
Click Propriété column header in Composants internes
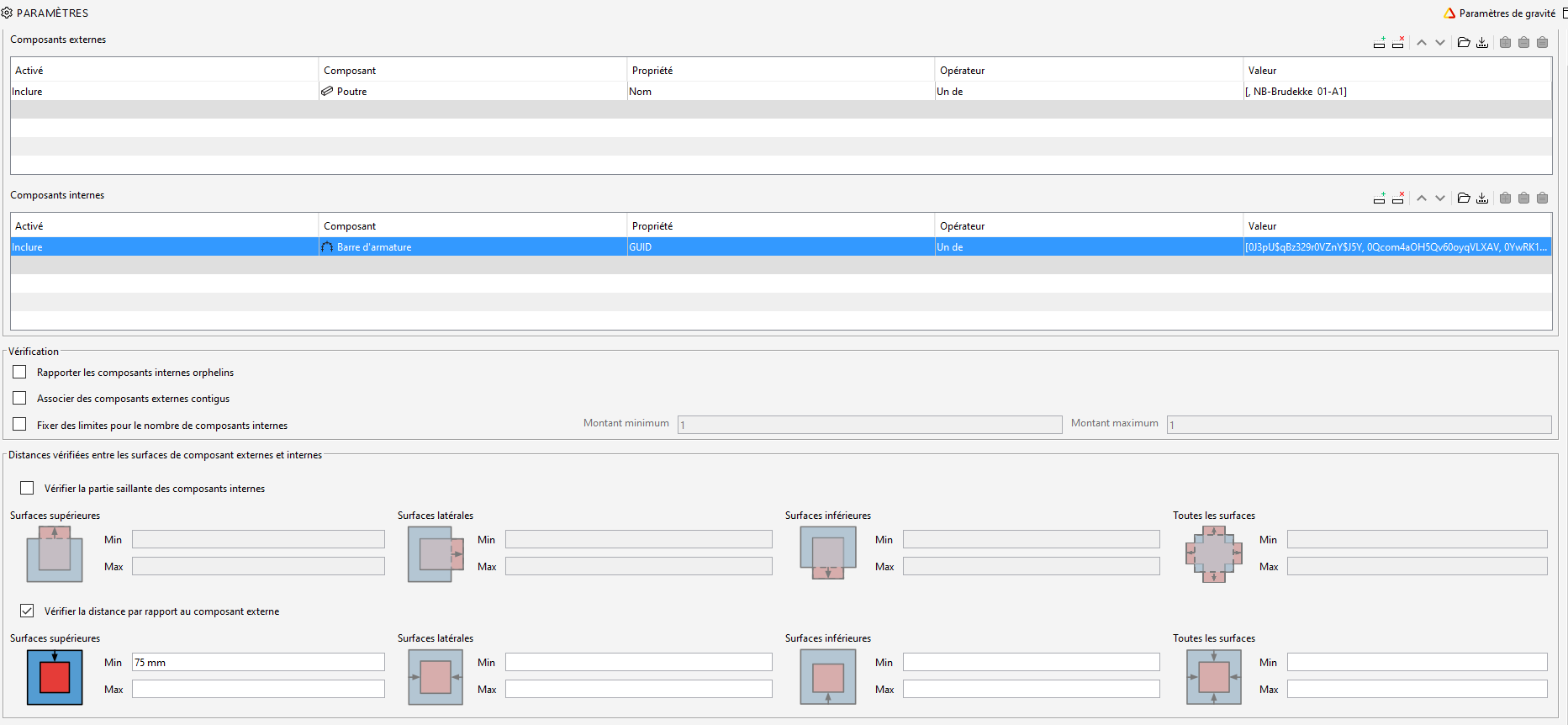pyautogui.click(x=781, y=225)
